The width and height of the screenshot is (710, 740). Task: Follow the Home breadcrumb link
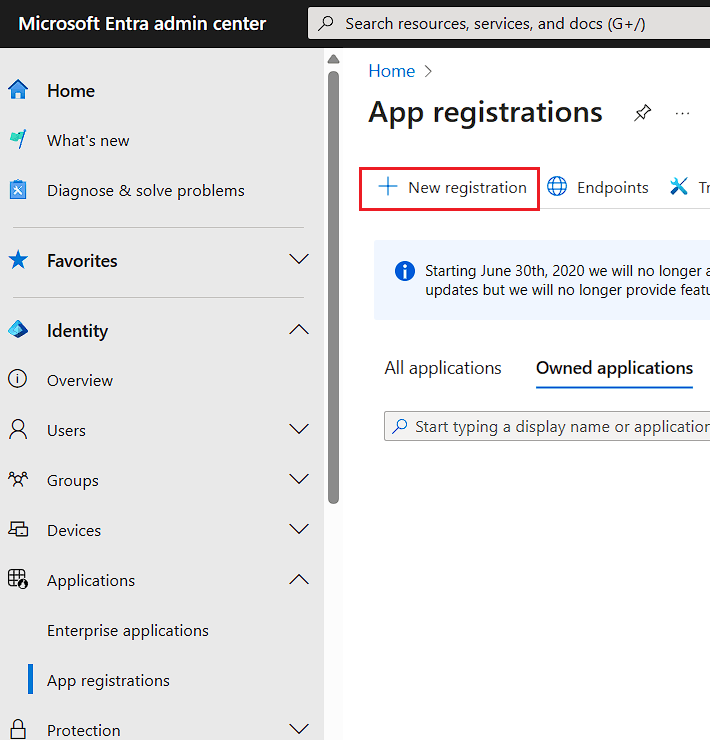[x=392, y=71]
